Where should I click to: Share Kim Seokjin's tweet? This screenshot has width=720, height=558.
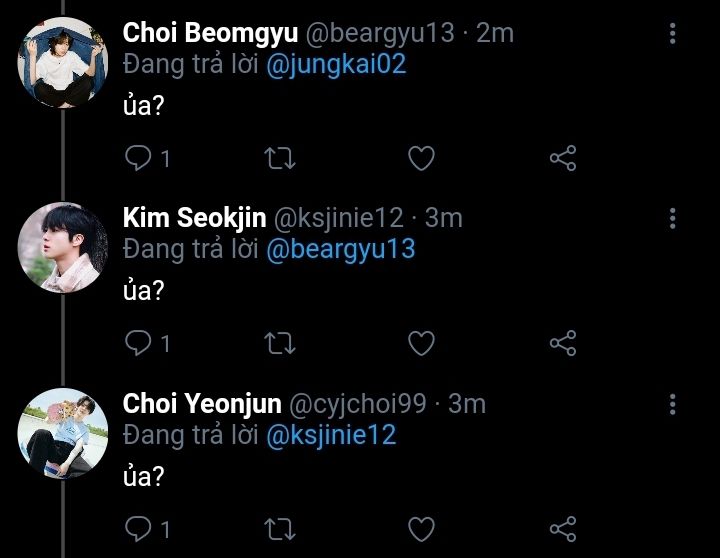(563, 343)
